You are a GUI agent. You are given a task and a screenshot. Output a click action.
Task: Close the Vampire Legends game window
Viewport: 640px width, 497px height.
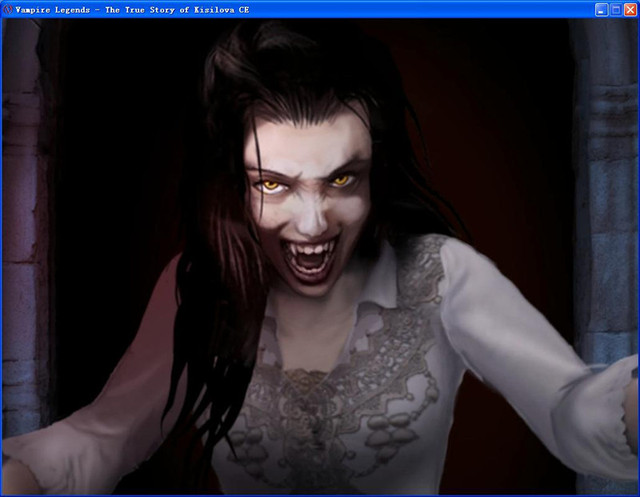coord(631,10)
